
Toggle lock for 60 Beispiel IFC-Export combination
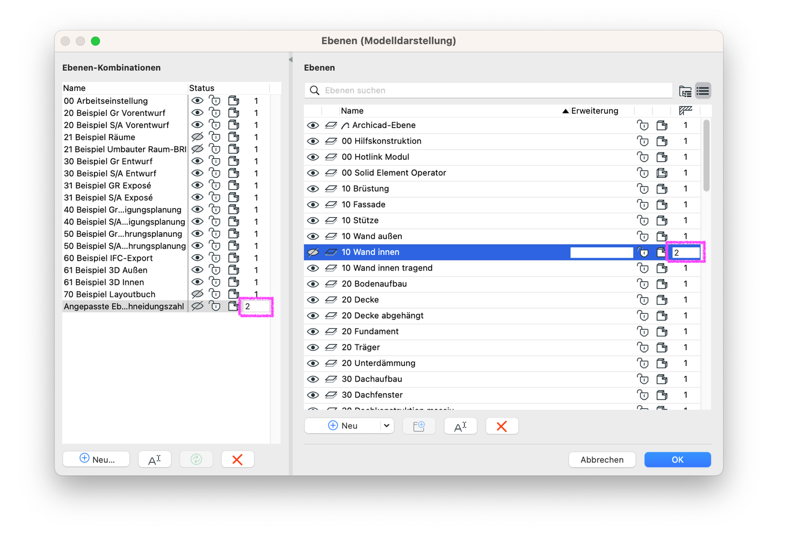[x=215, y=258]
